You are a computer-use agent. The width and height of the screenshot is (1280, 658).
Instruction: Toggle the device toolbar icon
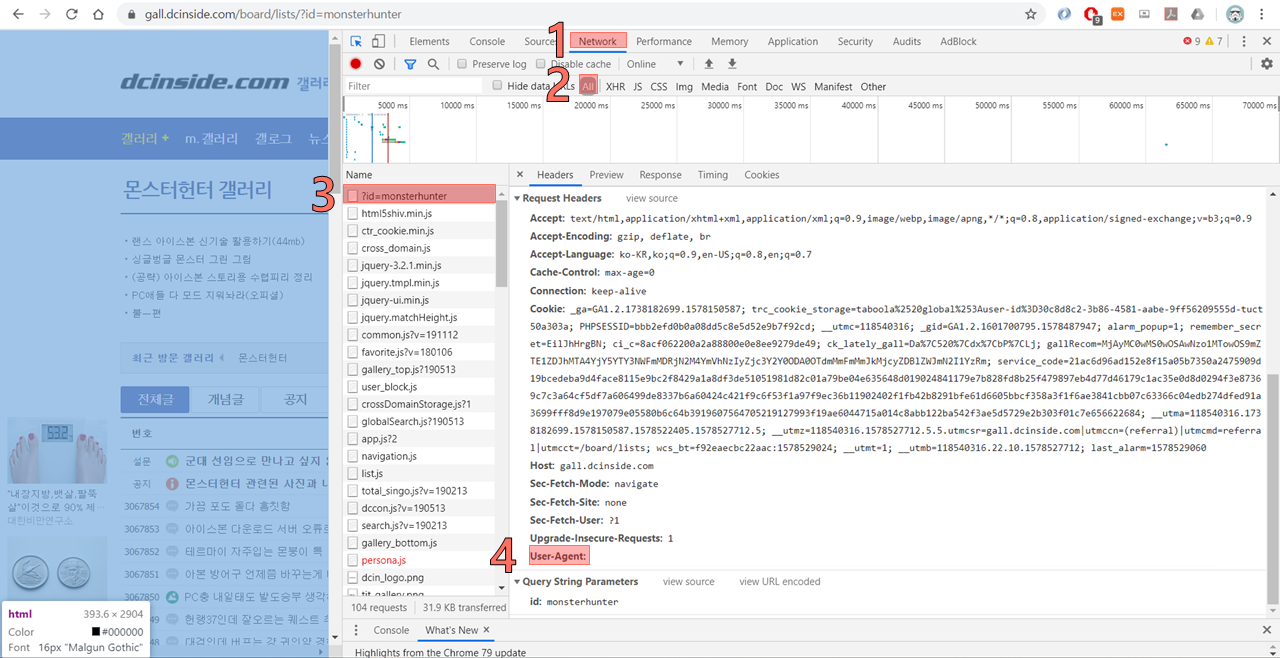[x=379, y=41]
